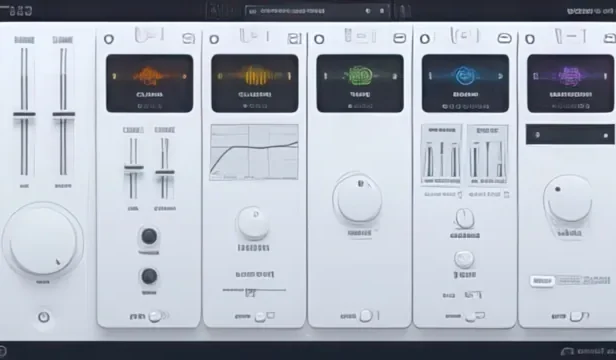Tick the checkbox under the blue module's first meter

click(x=460, y=195)
